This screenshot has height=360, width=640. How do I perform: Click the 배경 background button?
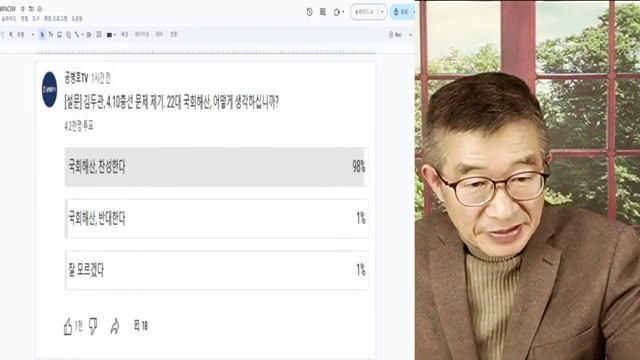(124, 35)
